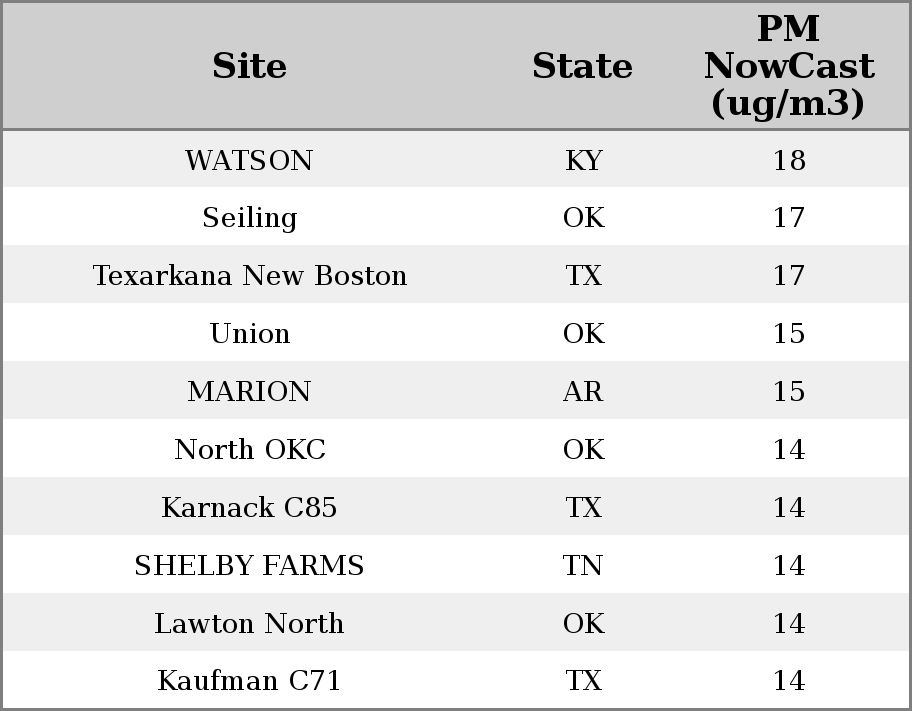Select the WATSON site cell

pos(249,160)
